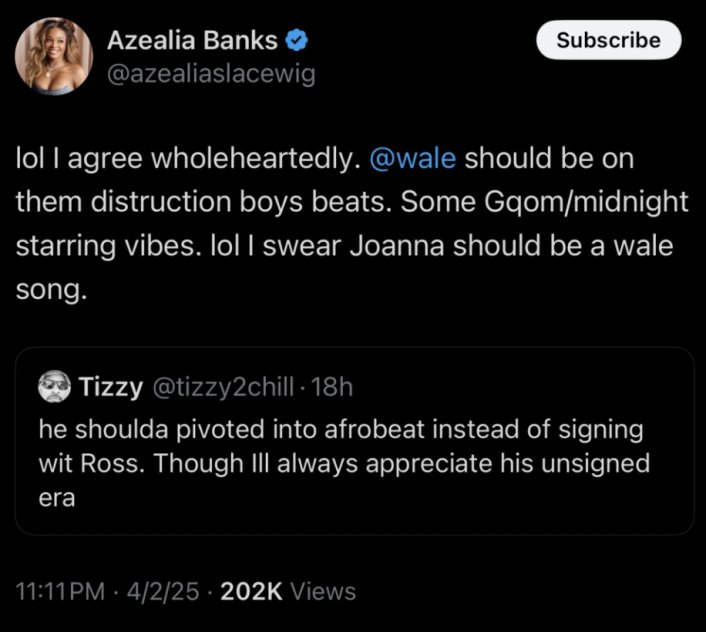706x632 pixels.
Task: Click the 11:11 PM post time
Action: [x=61, y=591]
